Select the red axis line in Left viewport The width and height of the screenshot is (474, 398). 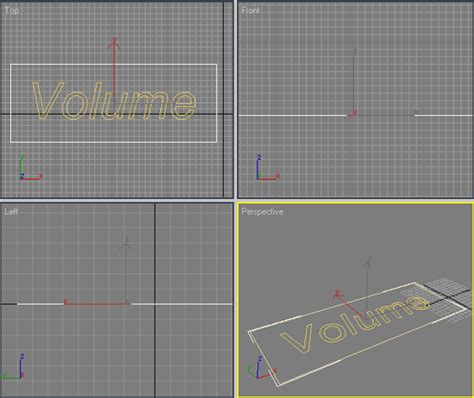[97, 304]
